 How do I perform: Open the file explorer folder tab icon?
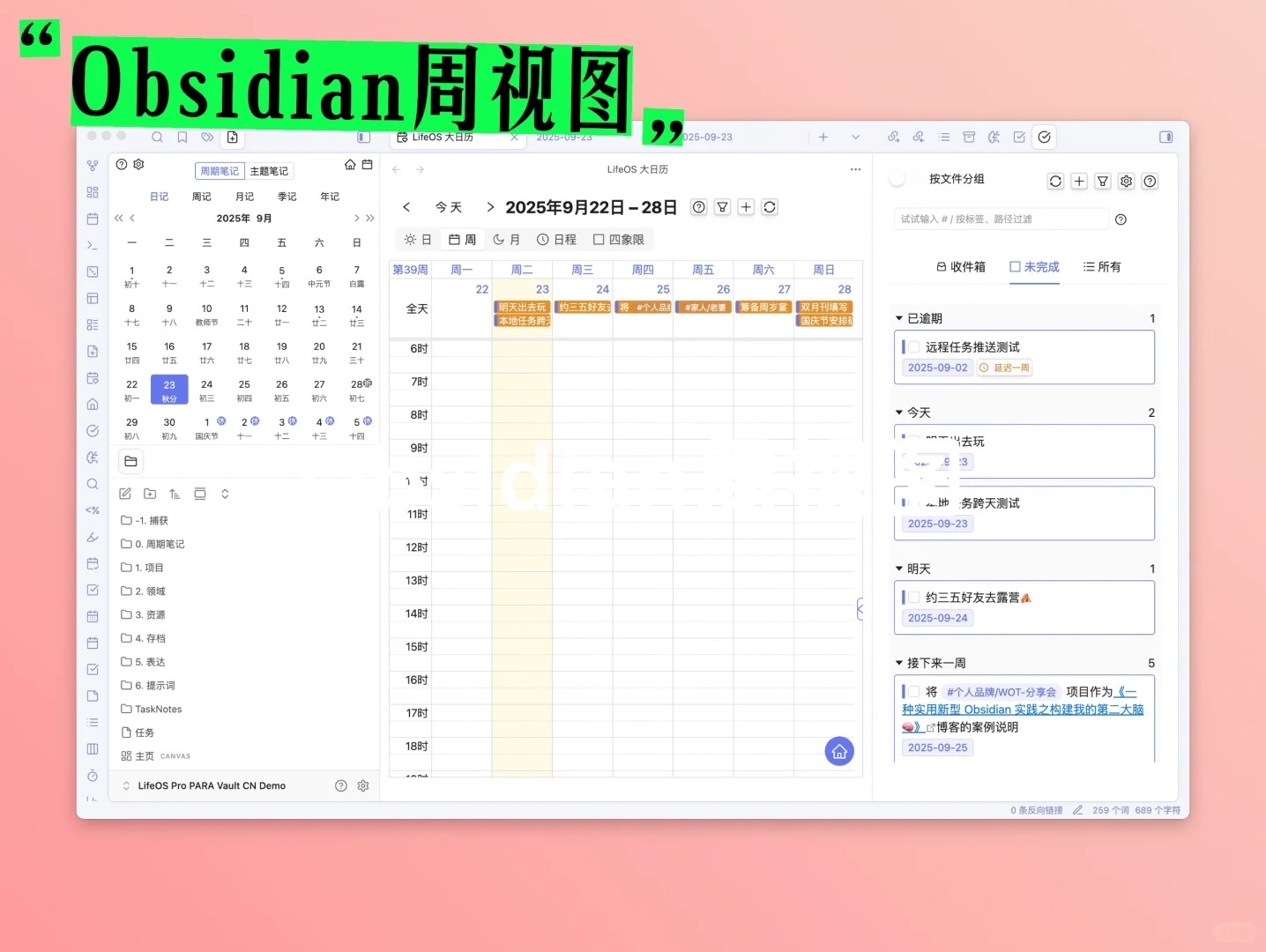(130, 461)
